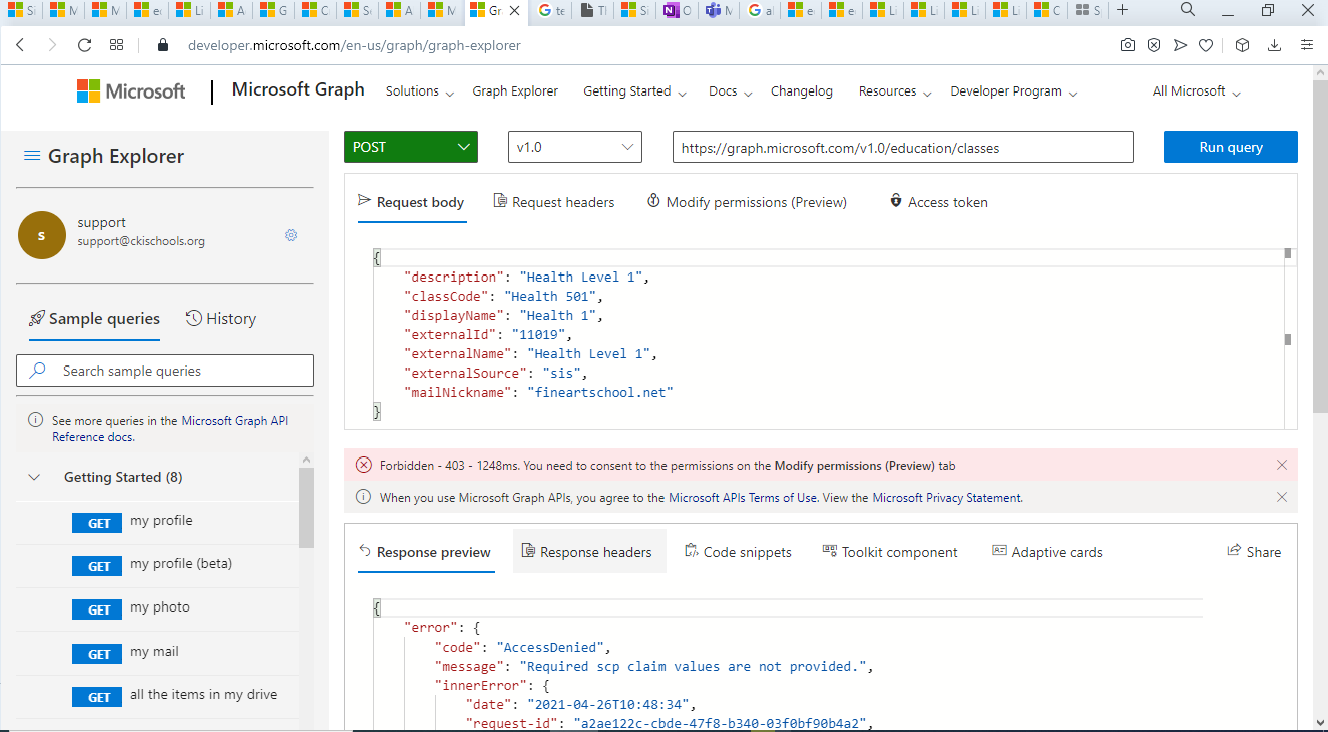Image resolution: width=1328 pixels, height=732 pixels.
Task: Switch to the Response headers tab
Action: tap(590, 552)
